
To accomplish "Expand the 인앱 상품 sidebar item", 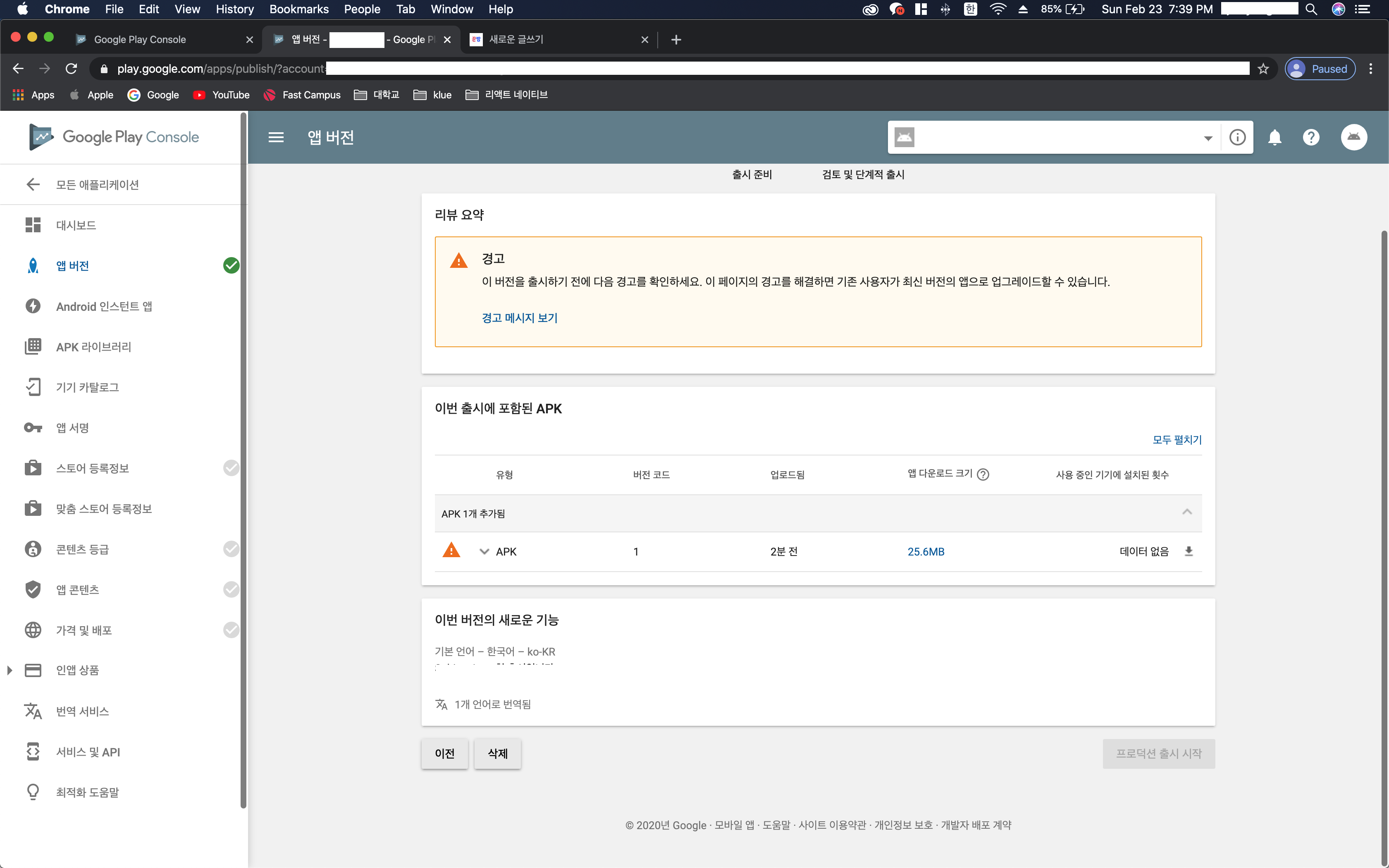I will [x=10, y=670].
